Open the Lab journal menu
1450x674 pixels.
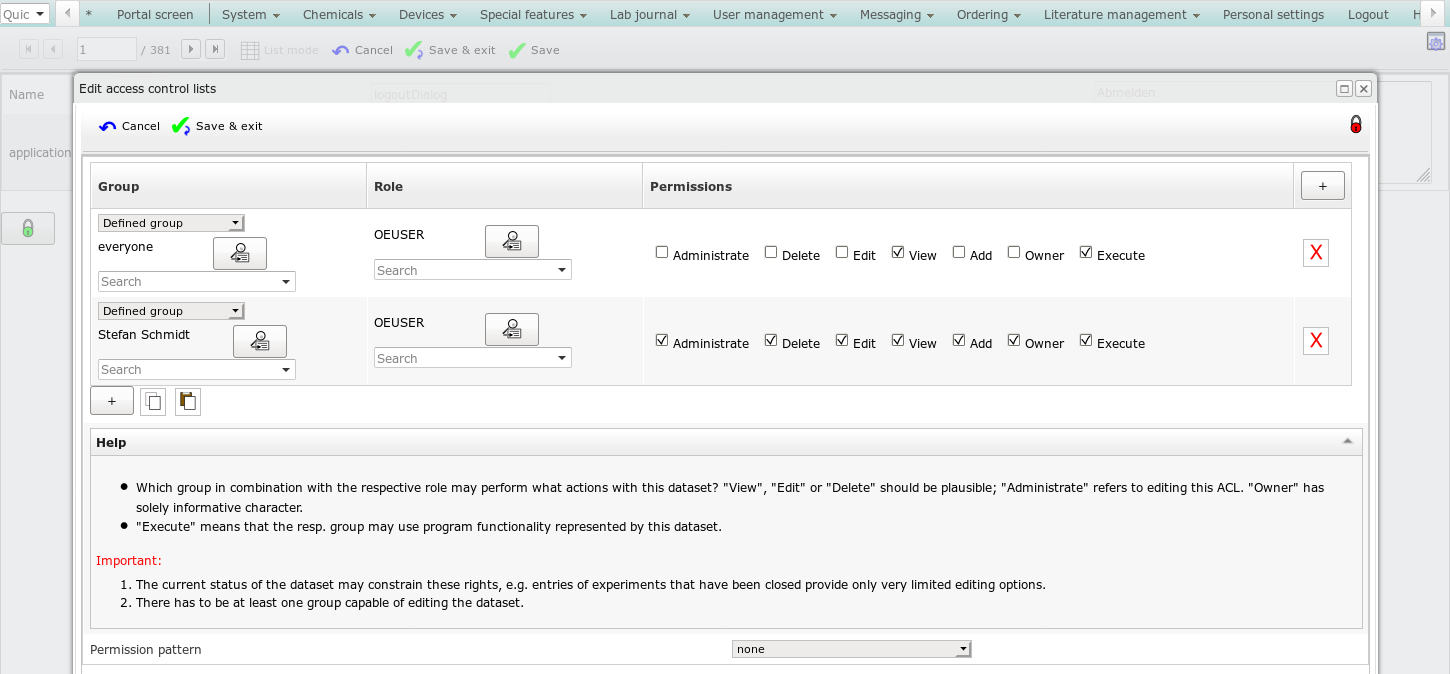(650, 14)
